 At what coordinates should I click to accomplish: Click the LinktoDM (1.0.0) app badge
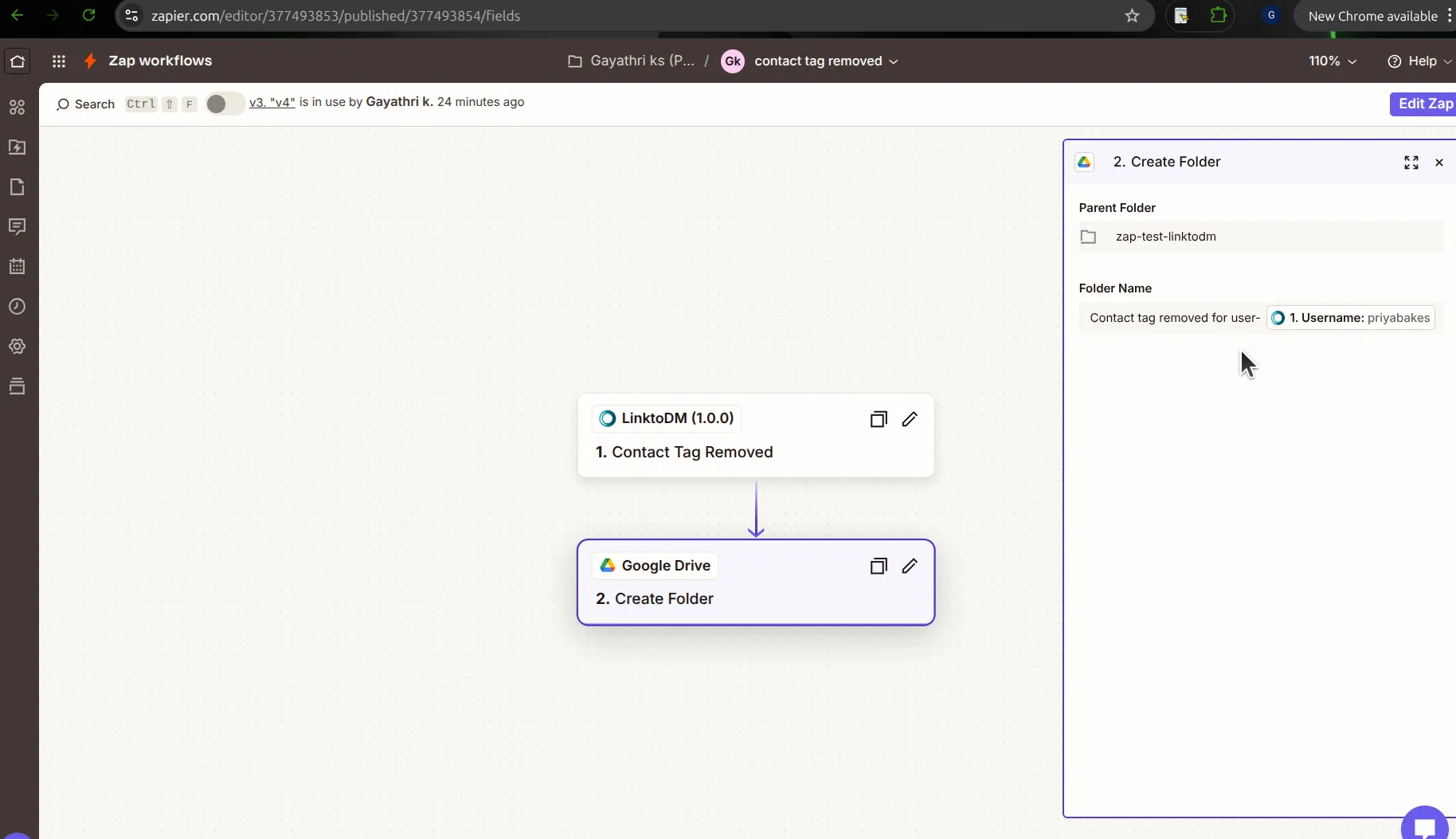pos(667,418)
